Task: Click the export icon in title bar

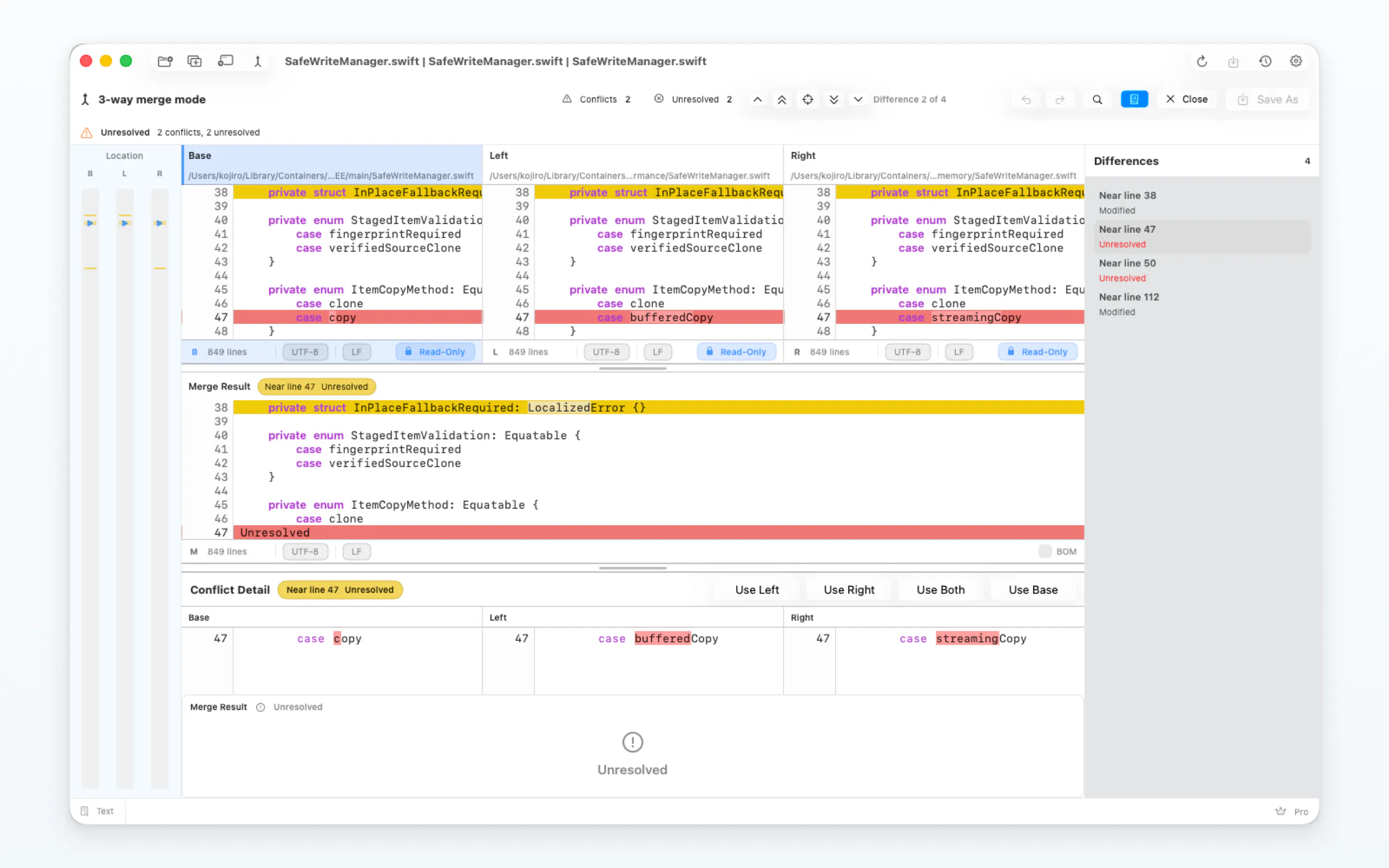Action: pos(1233,61)
